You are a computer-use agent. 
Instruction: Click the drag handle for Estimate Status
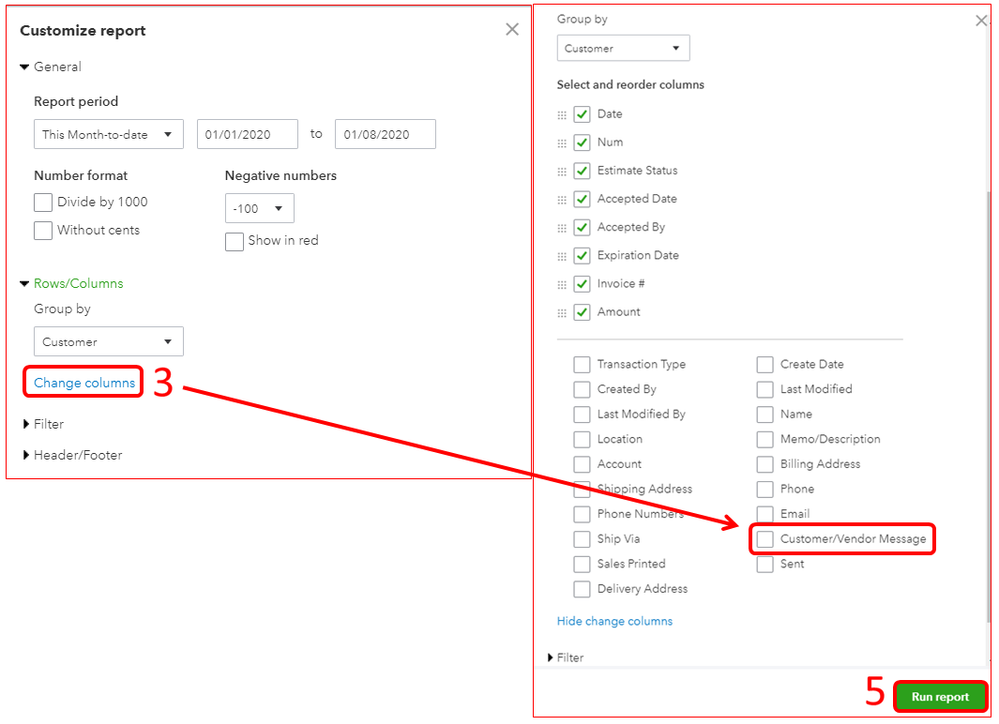562,170
